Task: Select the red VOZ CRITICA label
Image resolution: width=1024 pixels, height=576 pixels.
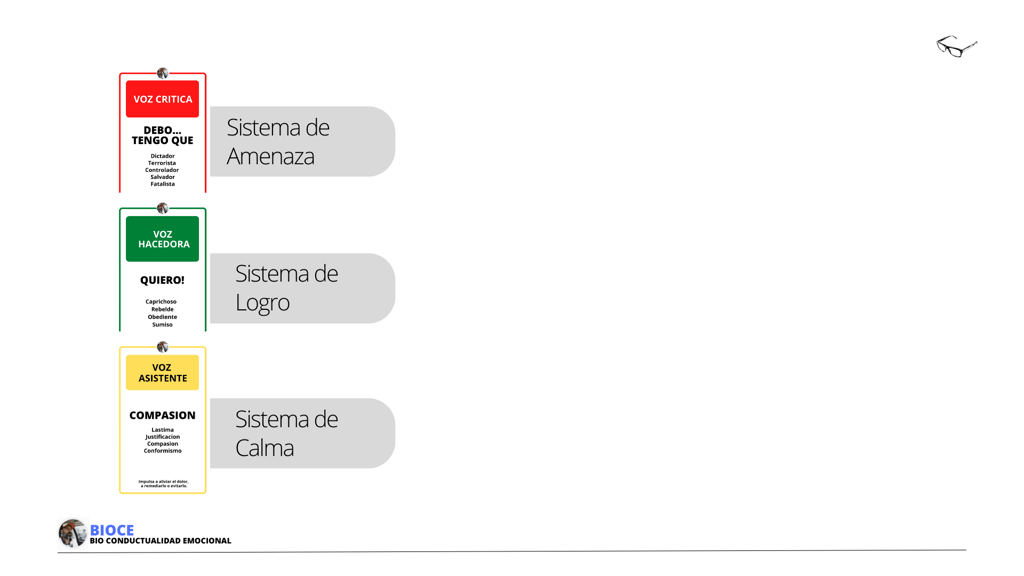Action: click(x=162, y=99)
